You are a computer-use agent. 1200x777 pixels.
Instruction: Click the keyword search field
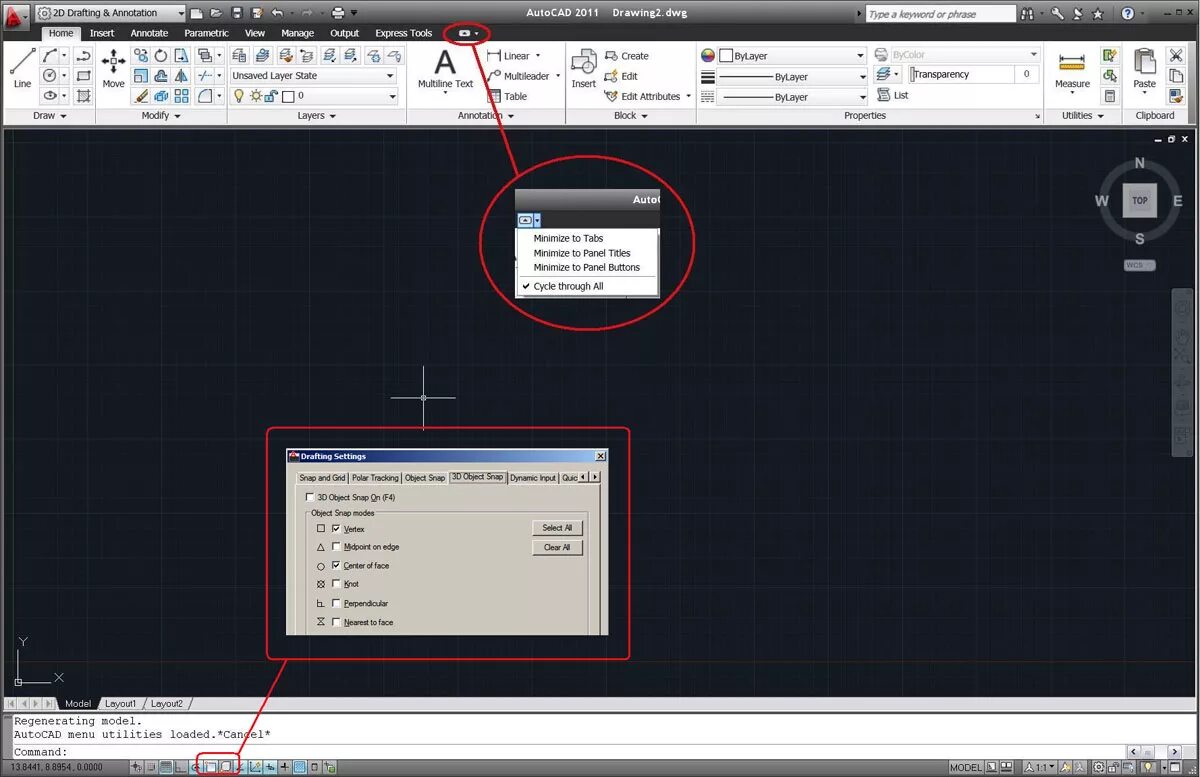pyautogui.click(x=940, y=14)
